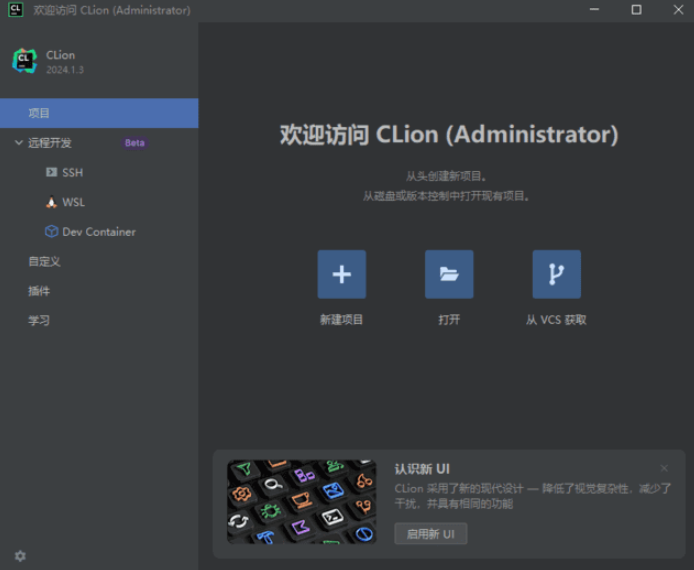Click the 启用新 UI button
This screenshot has width=694, height=570.
431,534
